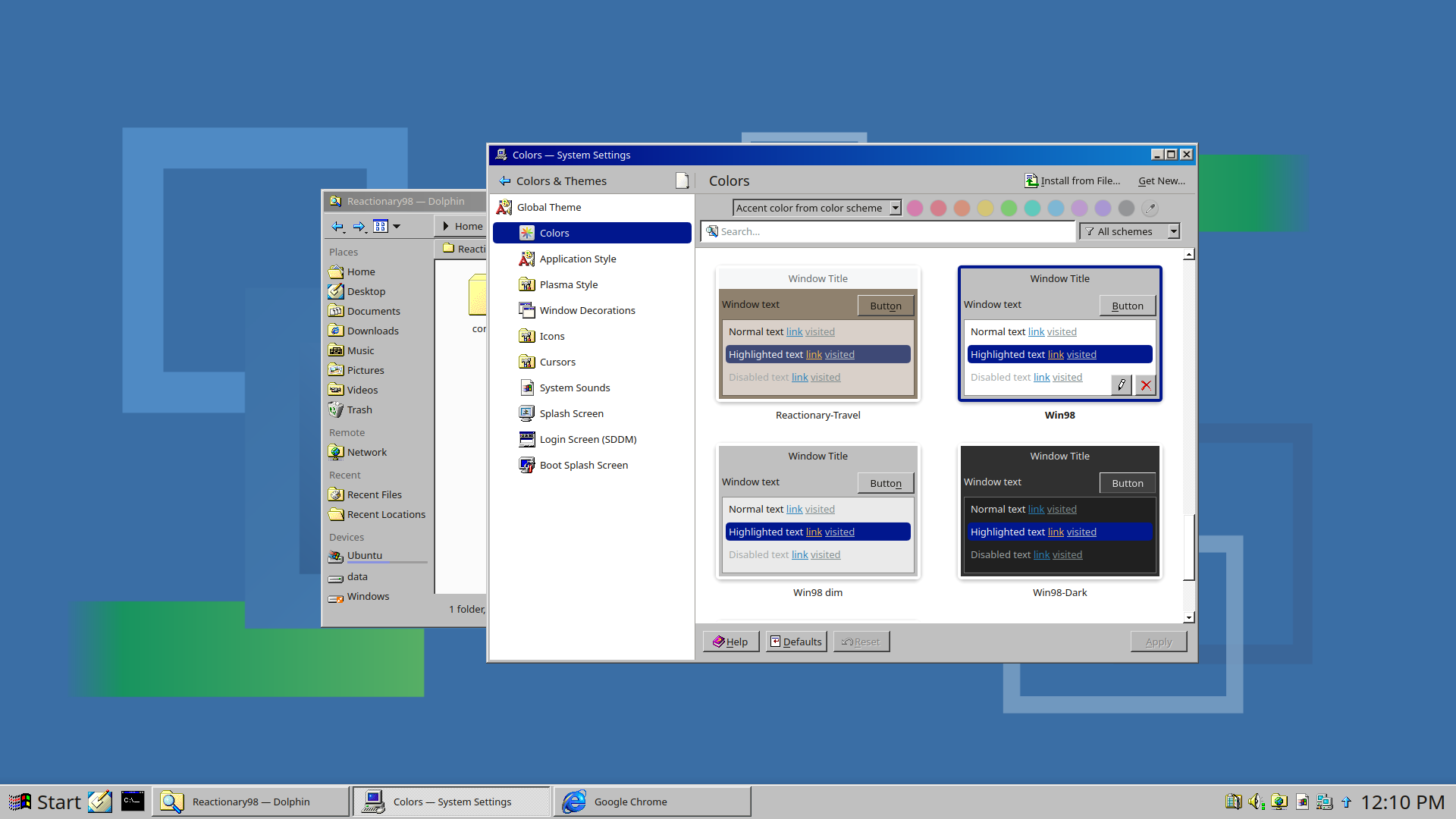Choose the gray accent color circle
Image resolution: width=1456 pixels, height=819 pixels.
(1126, 208)
